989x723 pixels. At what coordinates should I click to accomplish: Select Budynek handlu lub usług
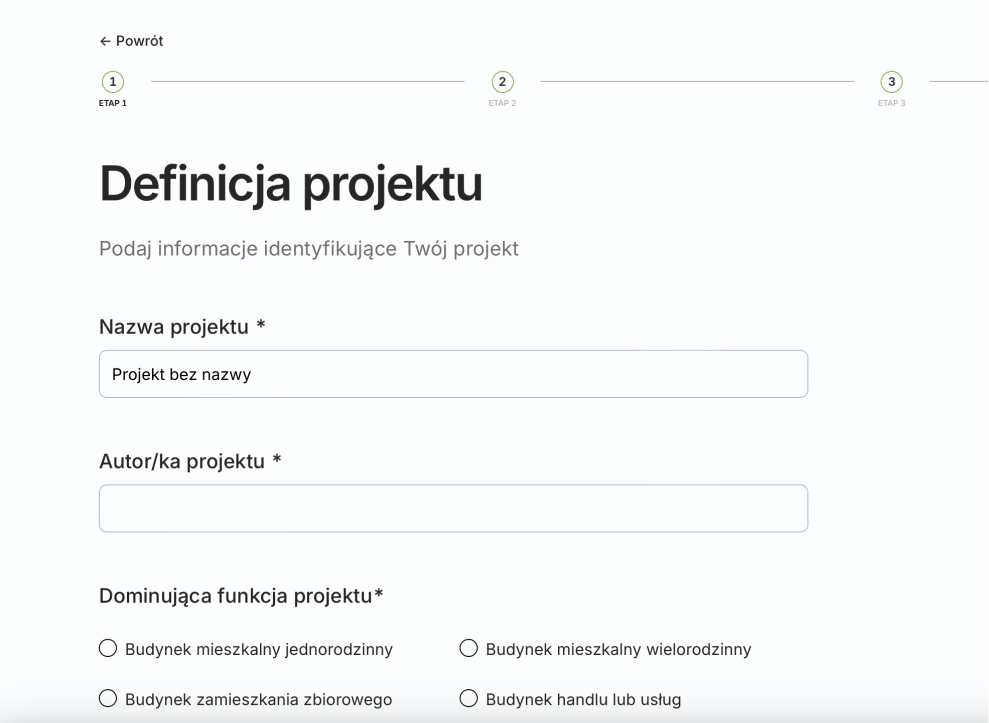click(x=468, y=699)
